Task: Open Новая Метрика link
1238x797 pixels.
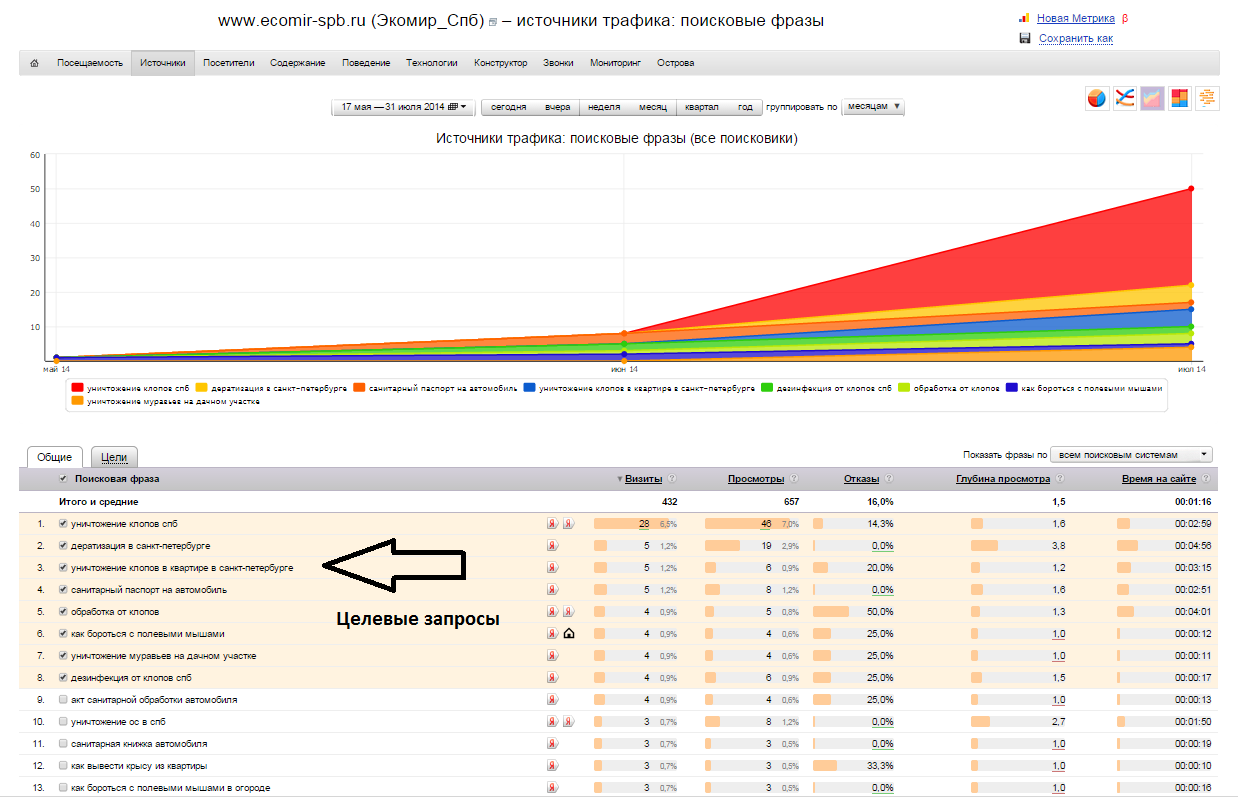Action: coord(1075,18)
